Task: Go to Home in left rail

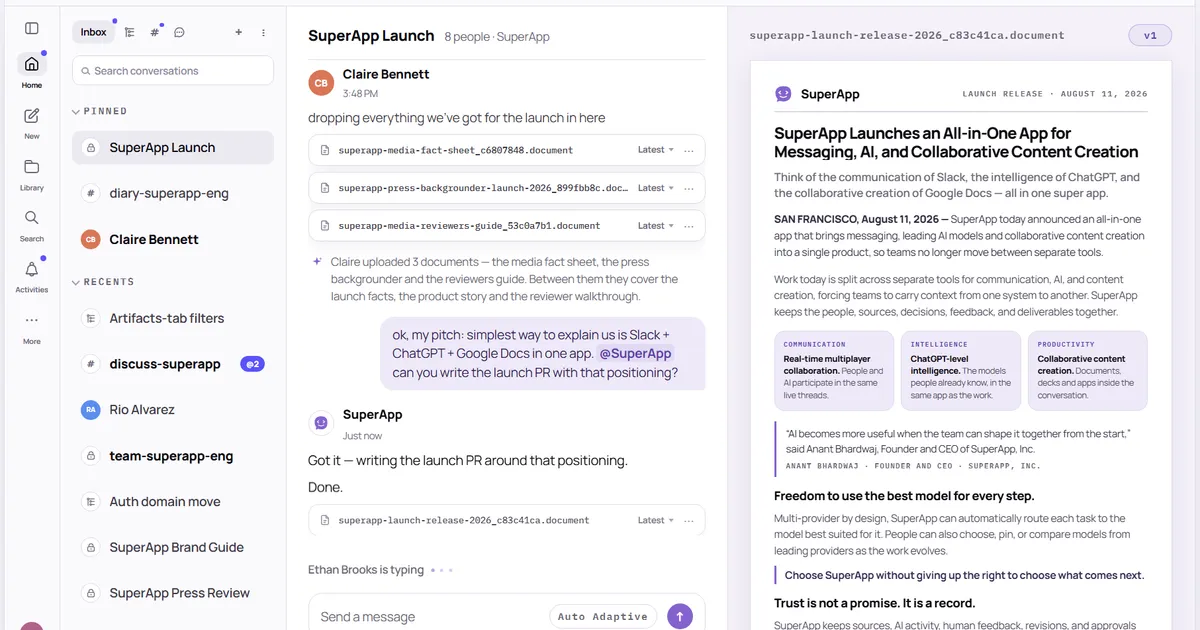Action: click(x=32, y=70)
